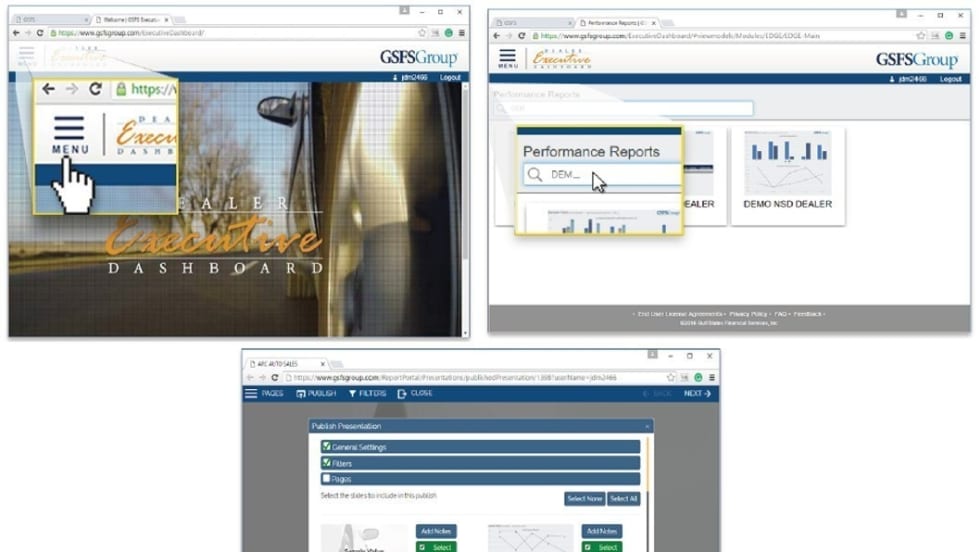Click NEXT arrow in presentation toolbar
The image size is (980, 552).
pyautogui.click(x=697, y=394)
